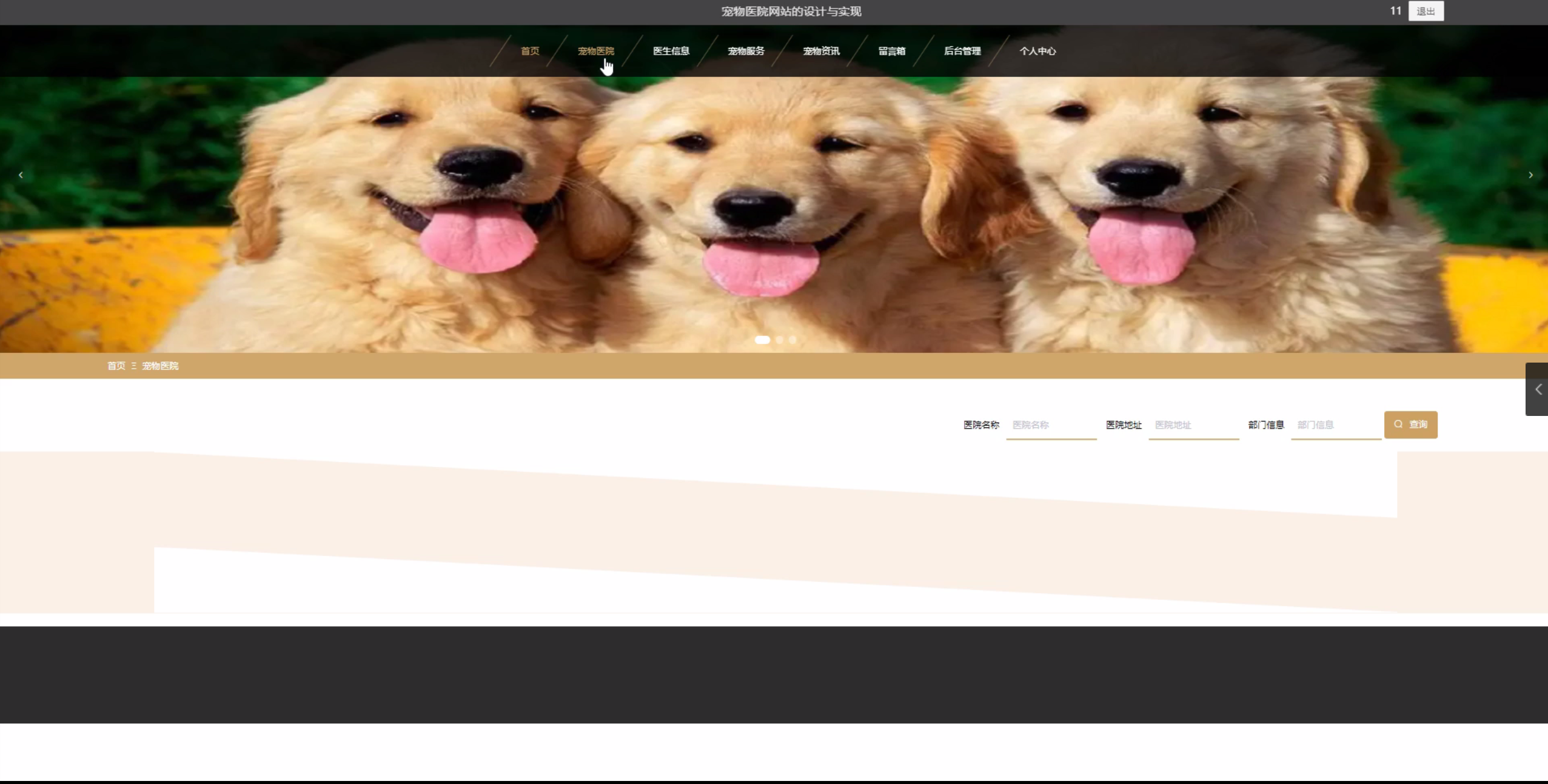This screenshot has height=784, width=1548.
Task: Click the next slide arrow on banner
Action: coord(1530,175)
